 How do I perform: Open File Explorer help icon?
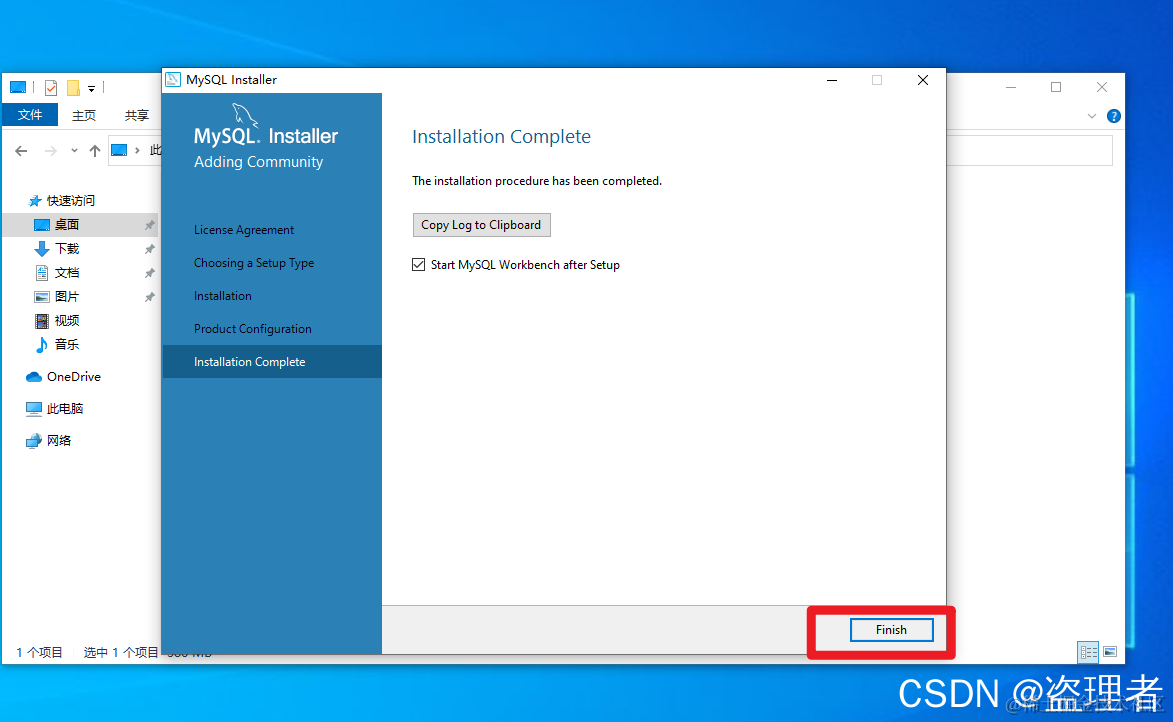click(x=1113, y=116)
